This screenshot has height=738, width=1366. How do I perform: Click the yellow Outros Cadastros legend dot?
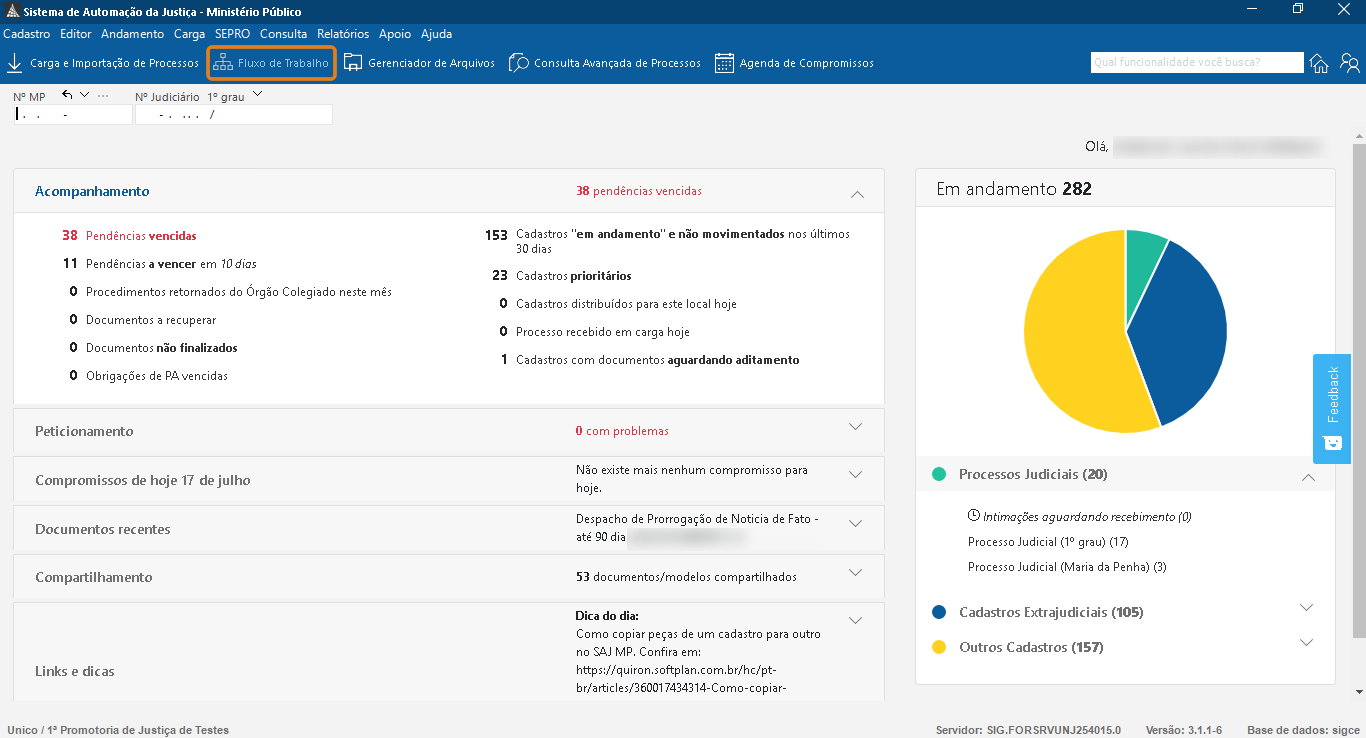tap(939, 647)
